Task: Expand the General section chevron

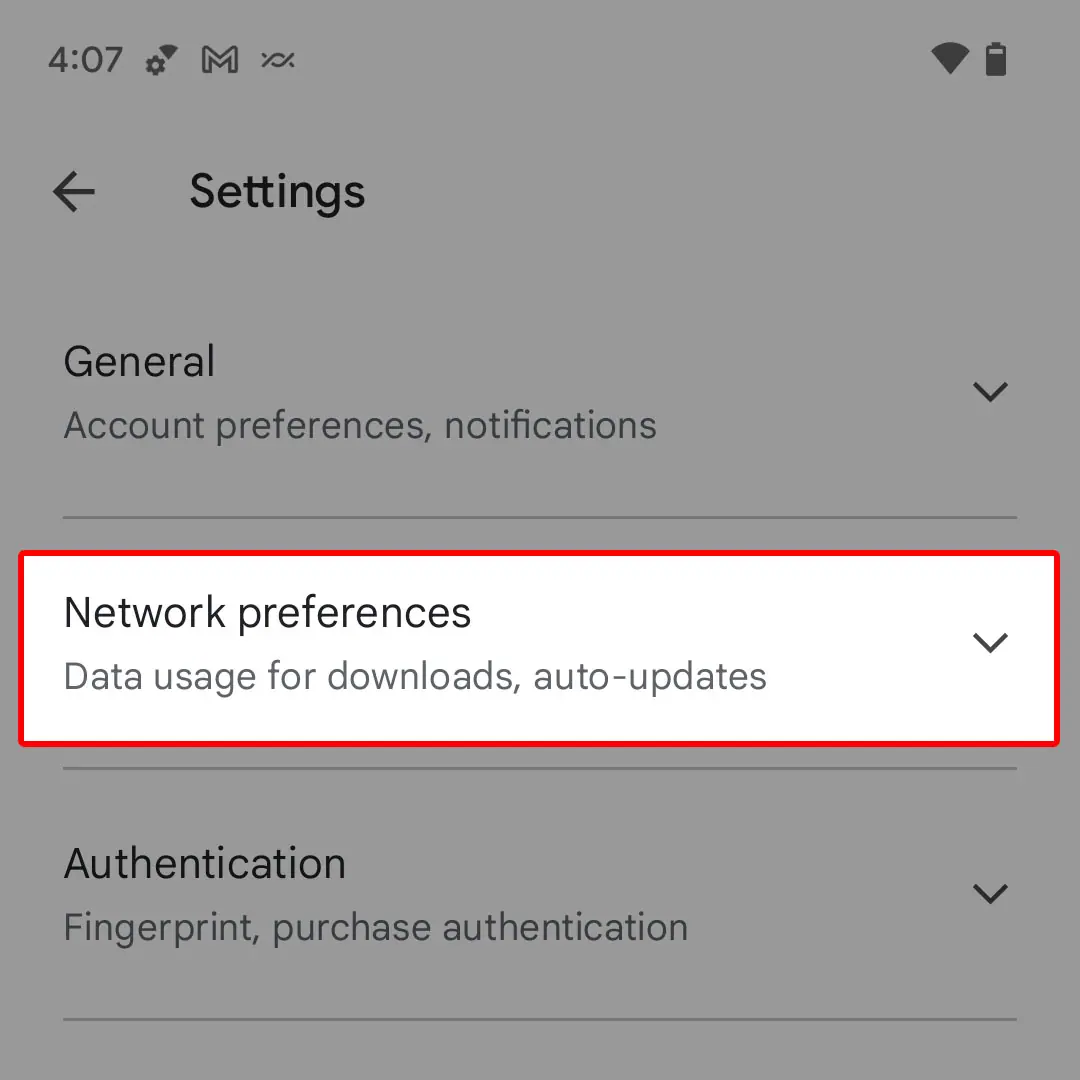Action: point(989,391)
